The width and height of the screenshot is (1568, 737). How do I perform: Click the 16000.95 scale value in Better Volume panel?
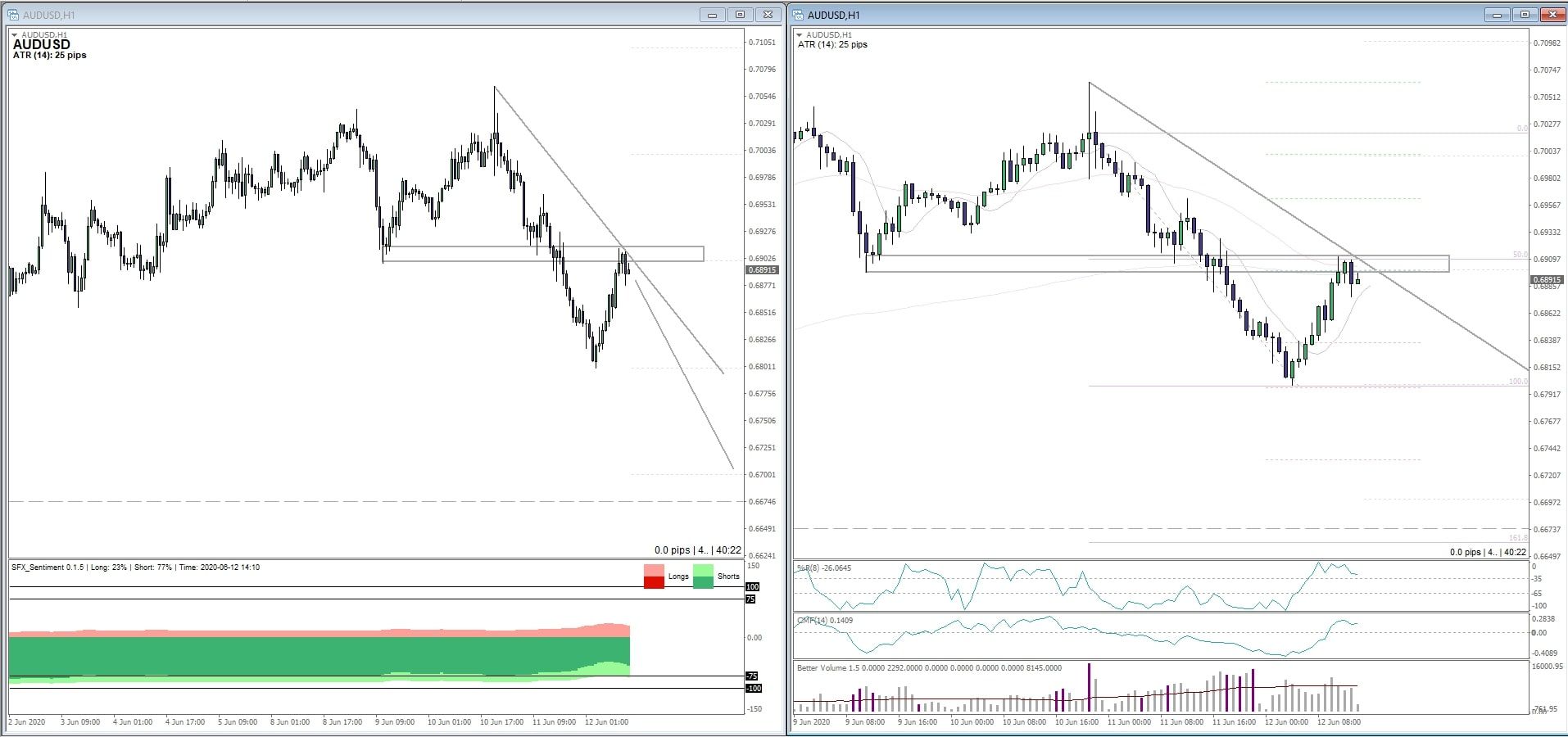click(x=1548, y=667)
